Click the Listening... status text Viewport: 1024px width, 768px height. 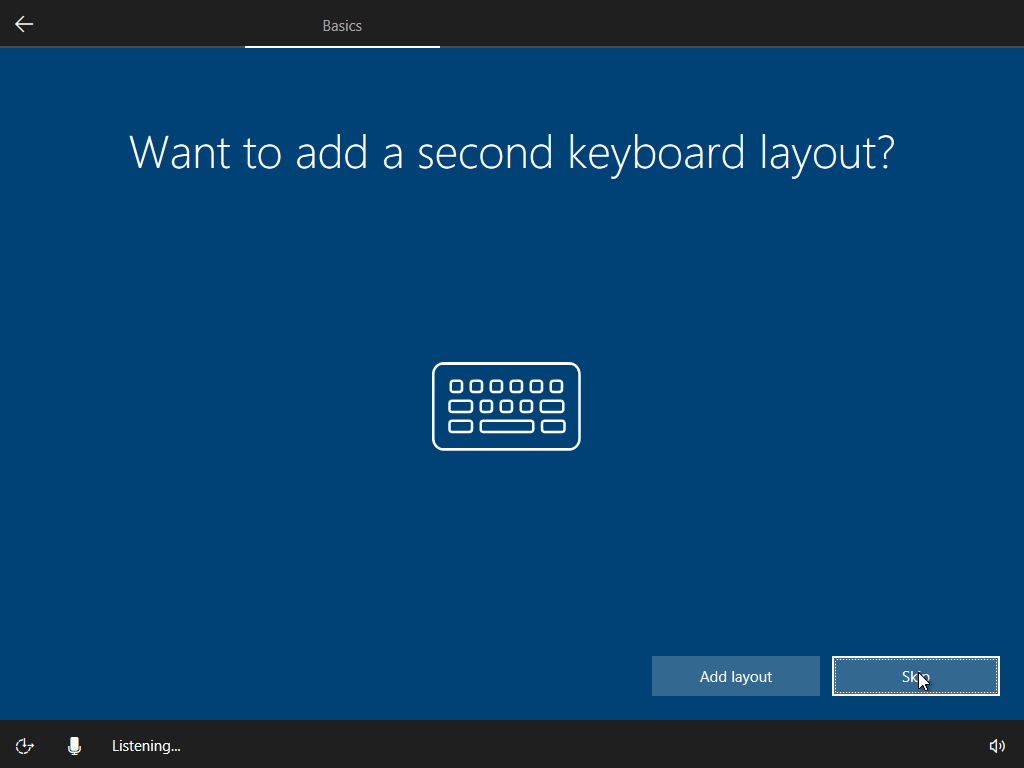tap(146, 746)
